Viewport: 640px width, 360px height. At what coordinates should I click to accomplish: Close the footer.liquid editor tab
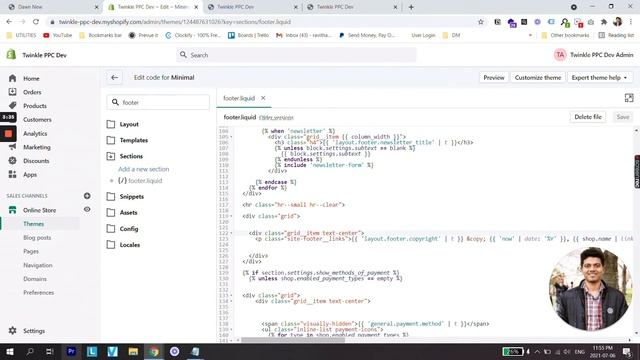[263, 98]
